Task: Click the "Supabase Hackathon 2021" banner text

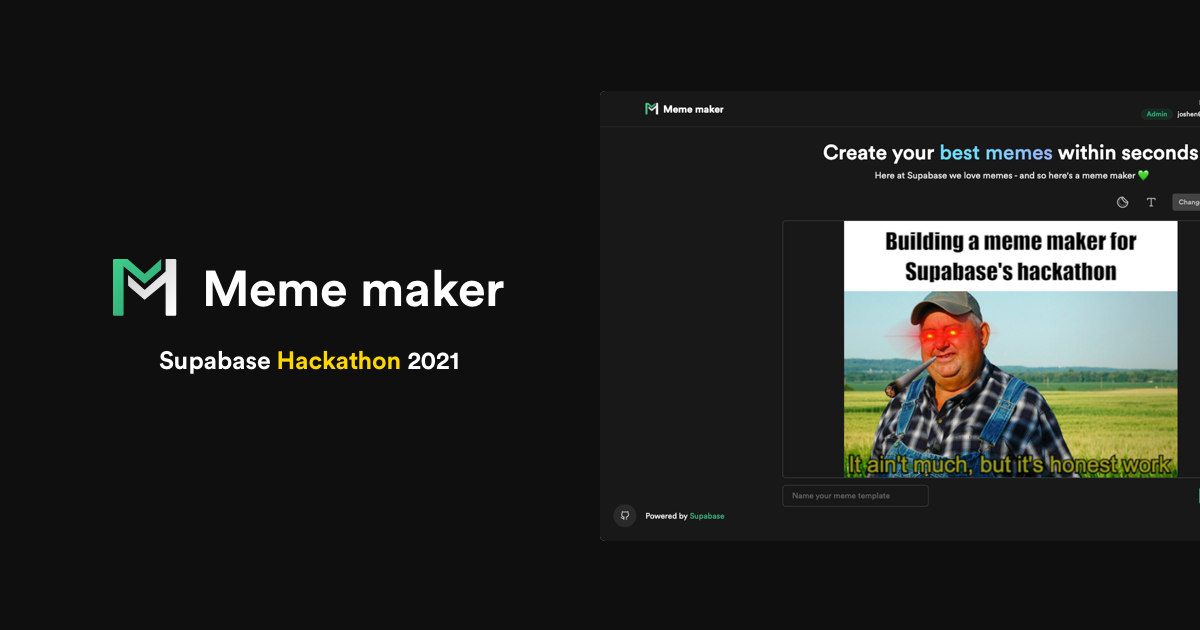Action: 309,361
